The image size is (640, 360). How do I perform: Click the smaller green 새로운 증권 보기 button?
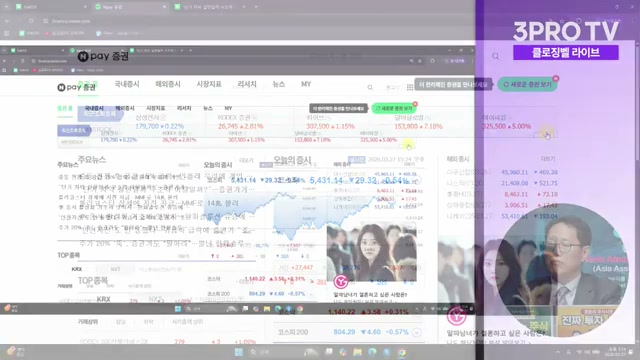[393, 108]
